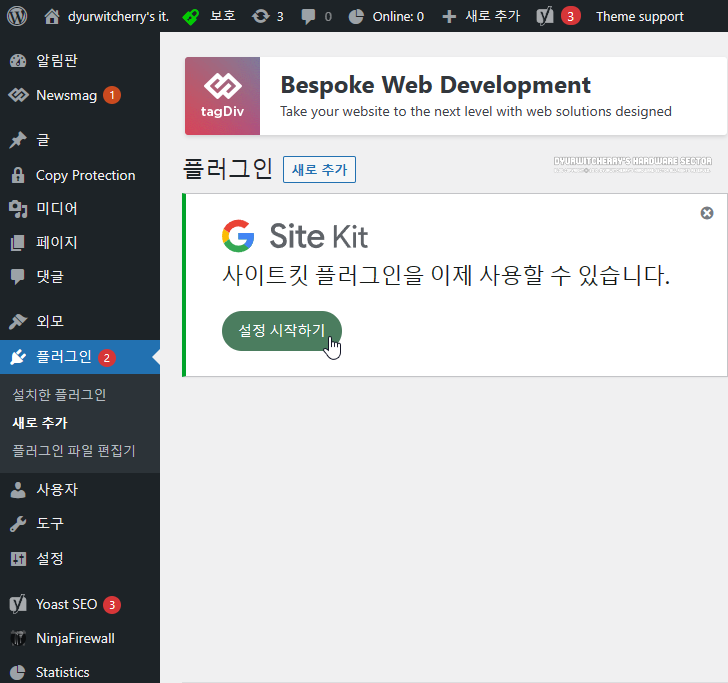Go to 설치한 플러그인 submenu
The image size is (728, 683).
pos(59,395)
